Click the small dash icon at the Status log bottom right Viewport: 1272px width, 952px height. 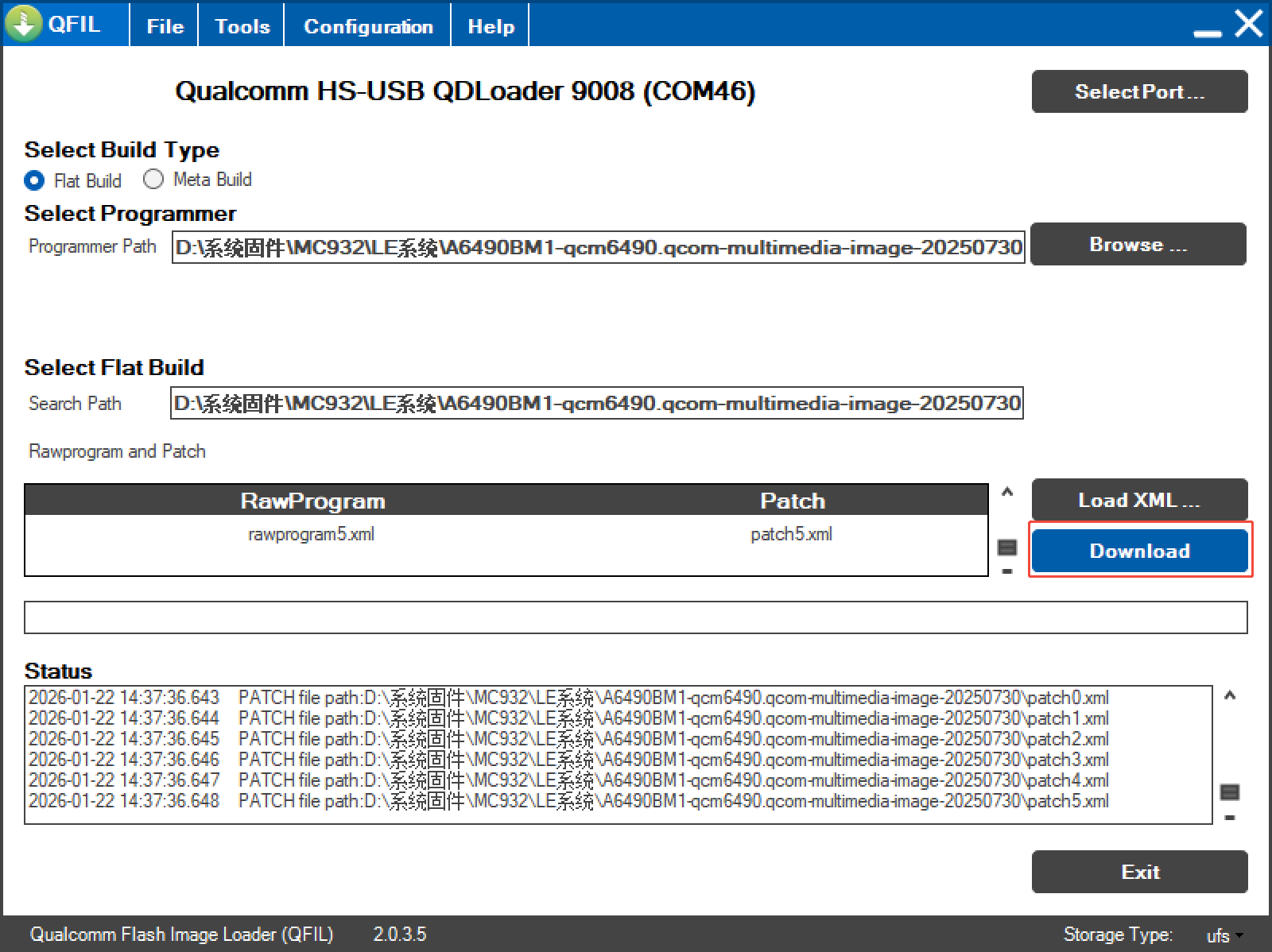pos(1230,817)
